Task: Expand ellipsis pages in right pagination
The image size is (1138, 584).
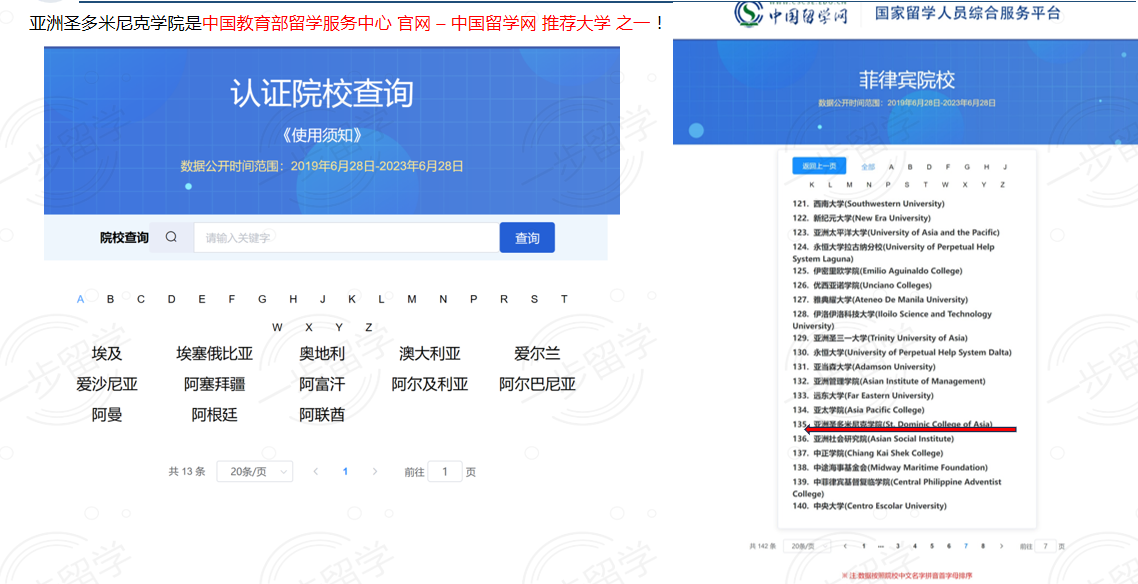Action: coord(880,546)
